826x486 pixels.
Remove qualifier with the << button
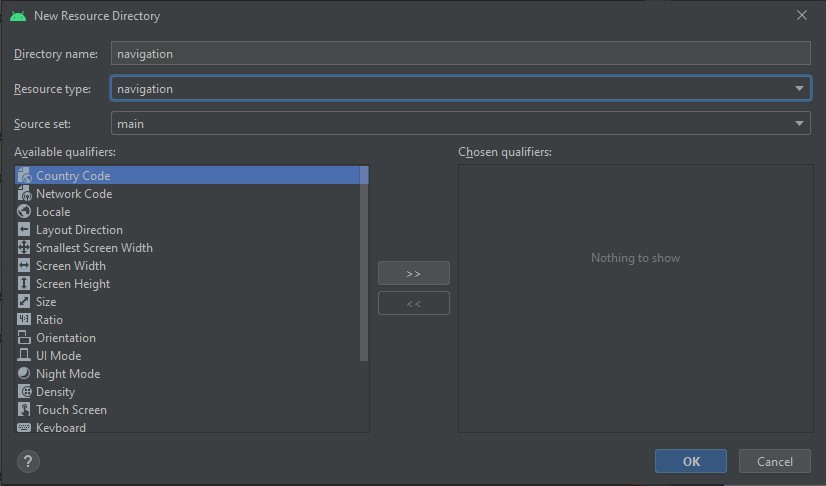pyautogui.click(x=414, y=303)
